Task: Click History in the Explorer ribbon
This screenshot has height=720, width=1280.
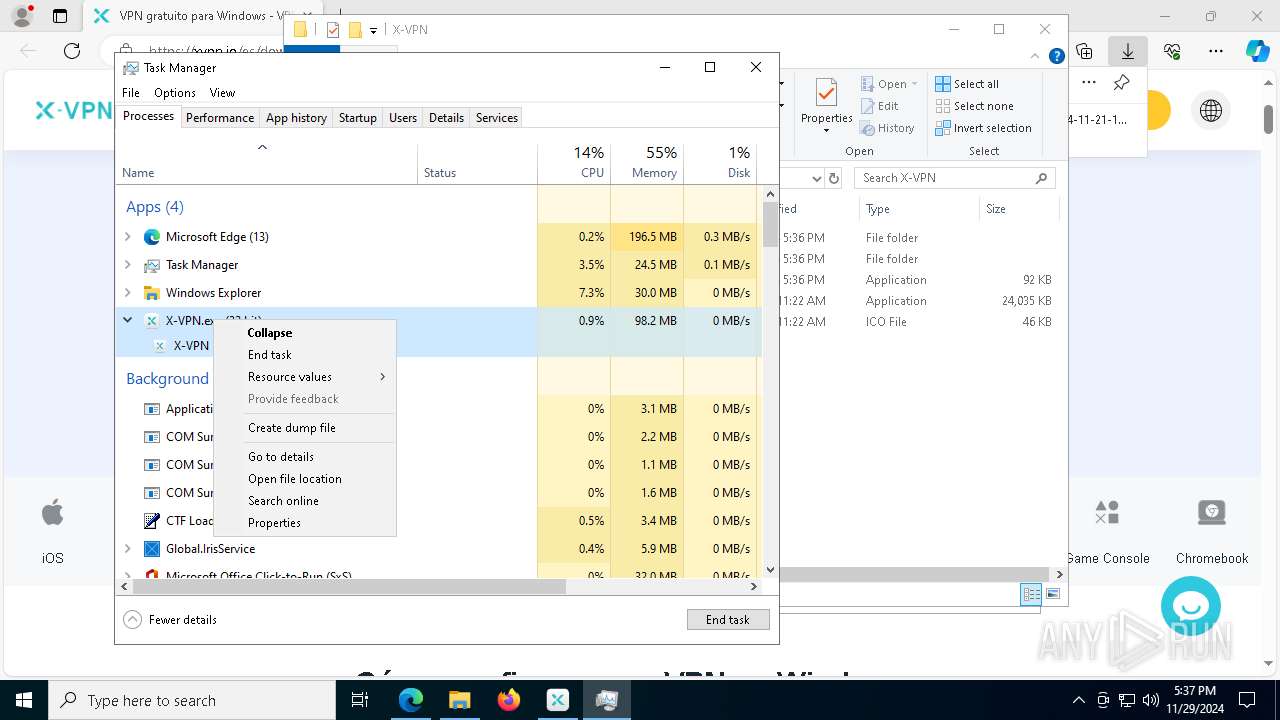Action: [x=888, y=128]
